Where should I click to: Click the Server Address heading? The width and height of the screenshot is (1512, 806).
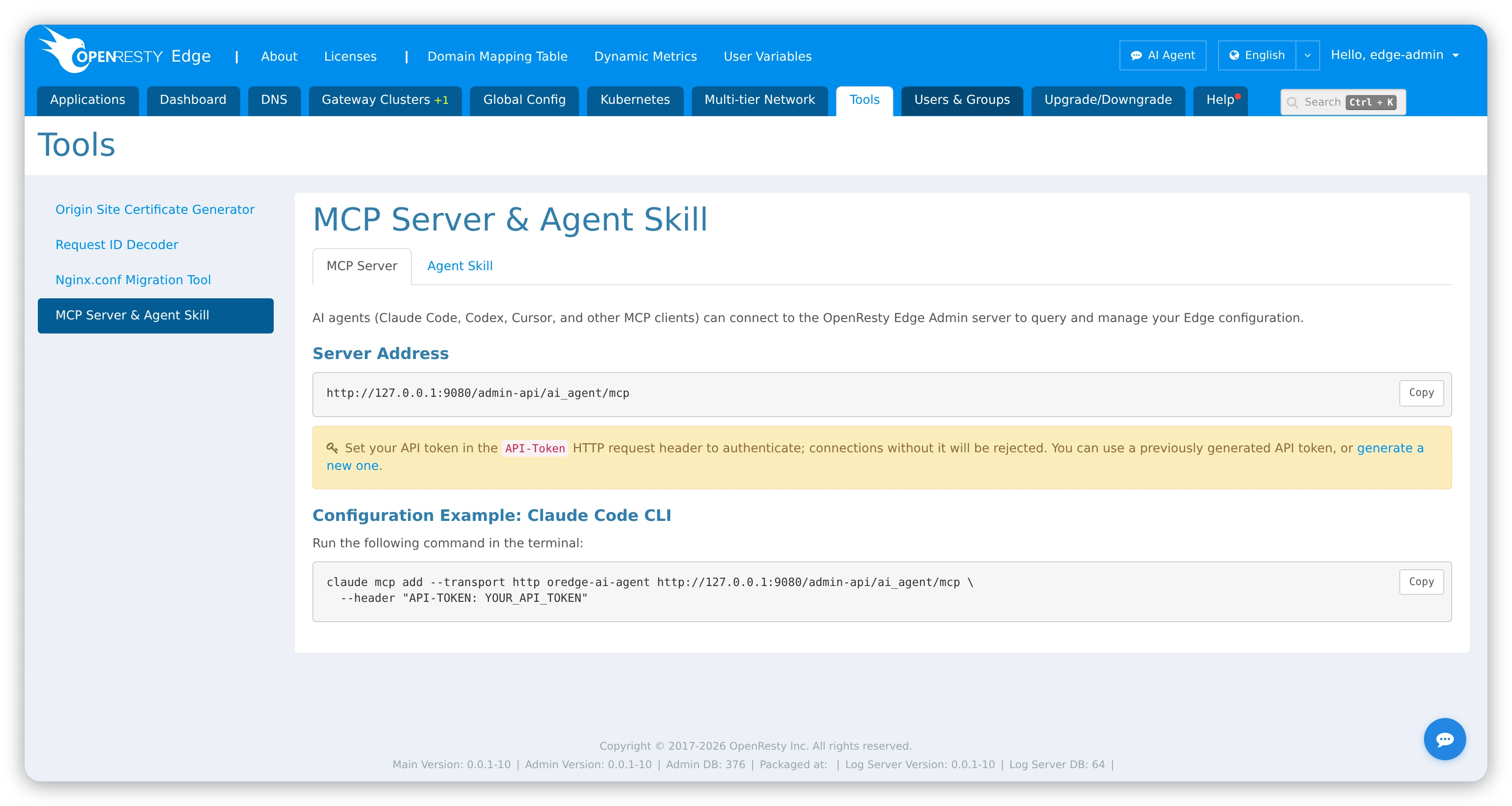coord(380,353)
